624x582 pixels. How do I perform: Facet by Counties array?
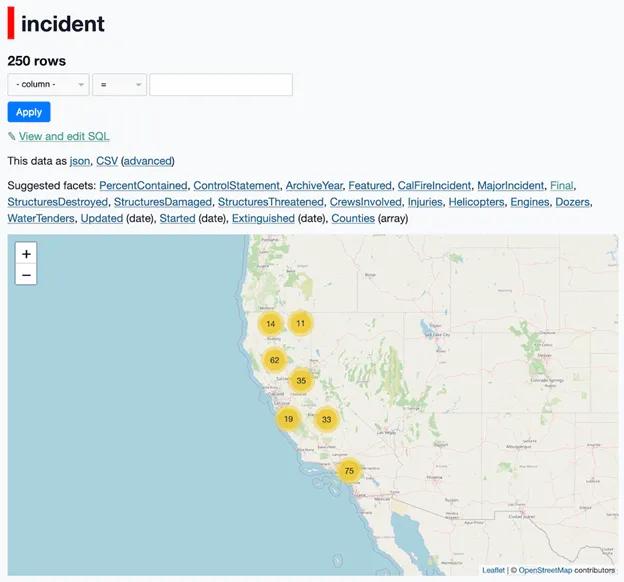click(353, 218)
